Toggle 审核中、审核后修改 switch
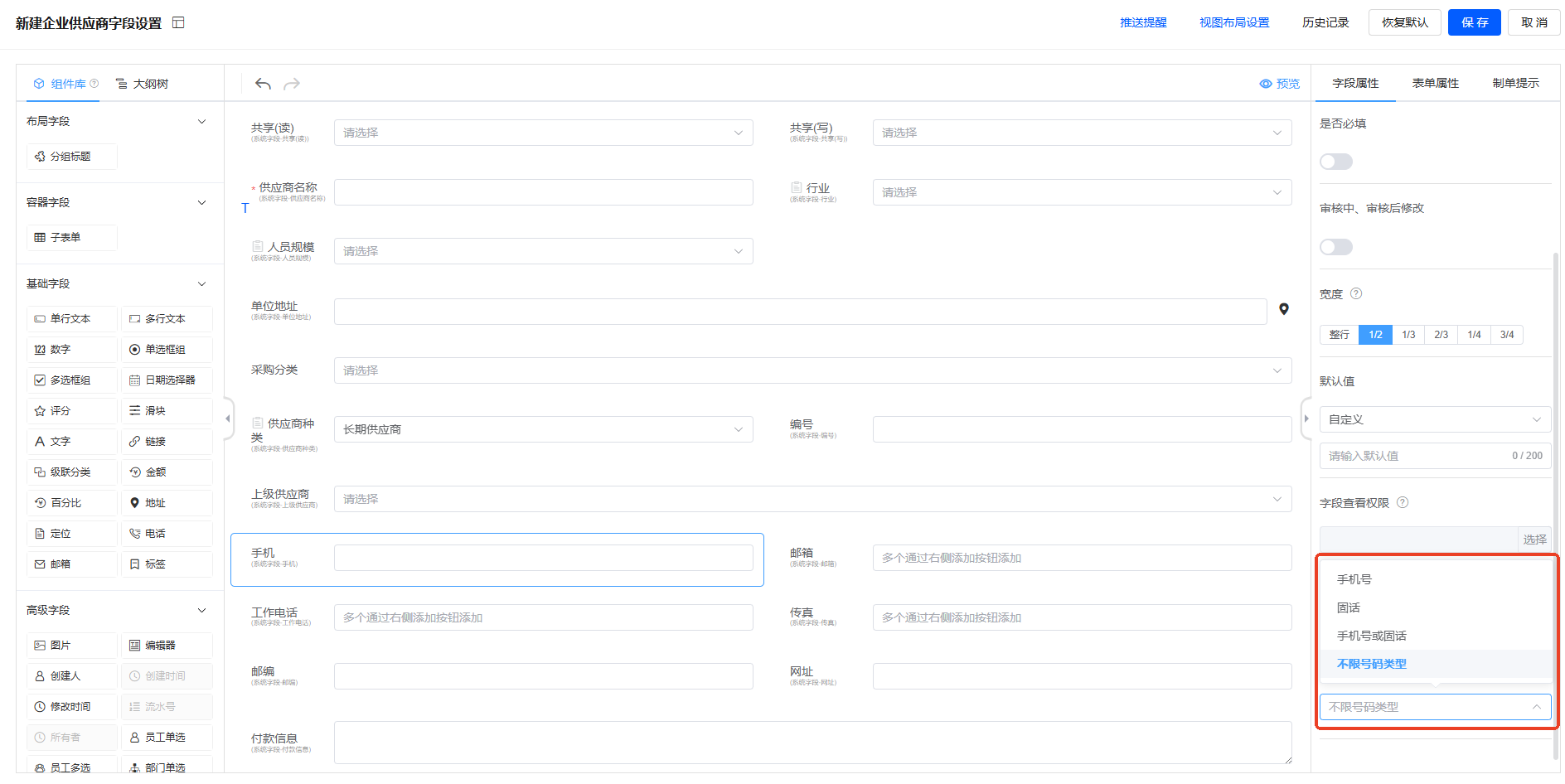Screen dimensions: 1565x784 pyautogui.click(x=1336, y=247)
